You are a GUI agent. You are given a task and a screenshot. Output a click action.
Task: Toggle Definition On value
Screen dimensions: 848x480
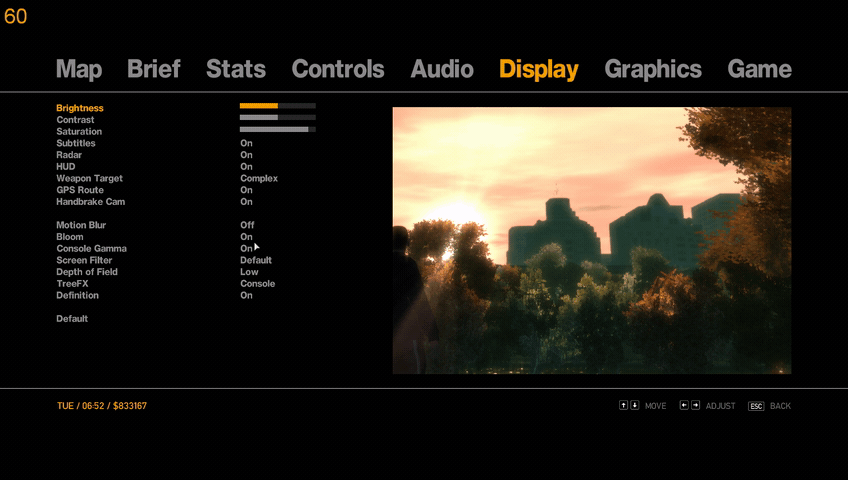246,296
